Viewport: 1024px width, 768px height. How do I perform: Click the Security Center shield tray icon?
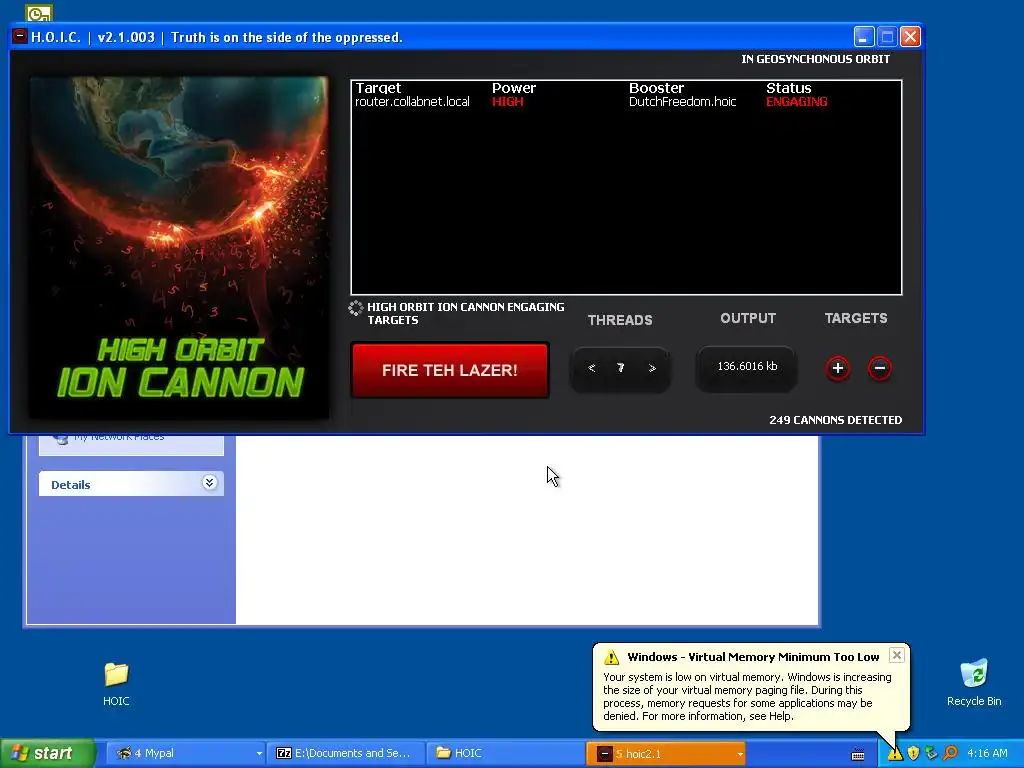coord(914,754)
